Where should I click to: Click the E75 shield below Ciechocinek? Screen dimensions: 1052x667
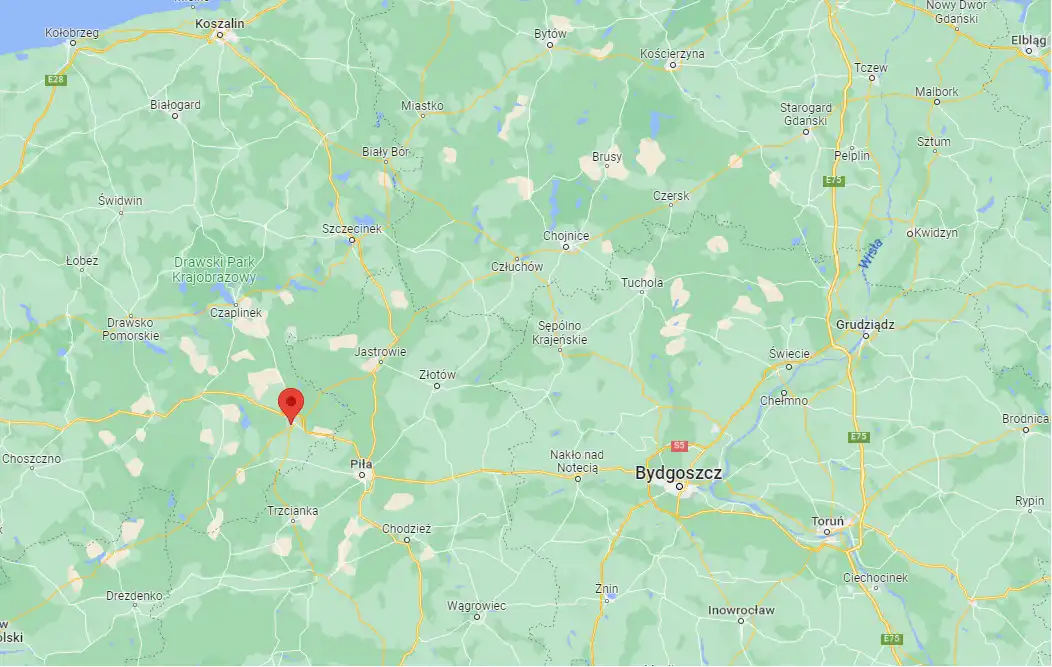coord(892,638)
